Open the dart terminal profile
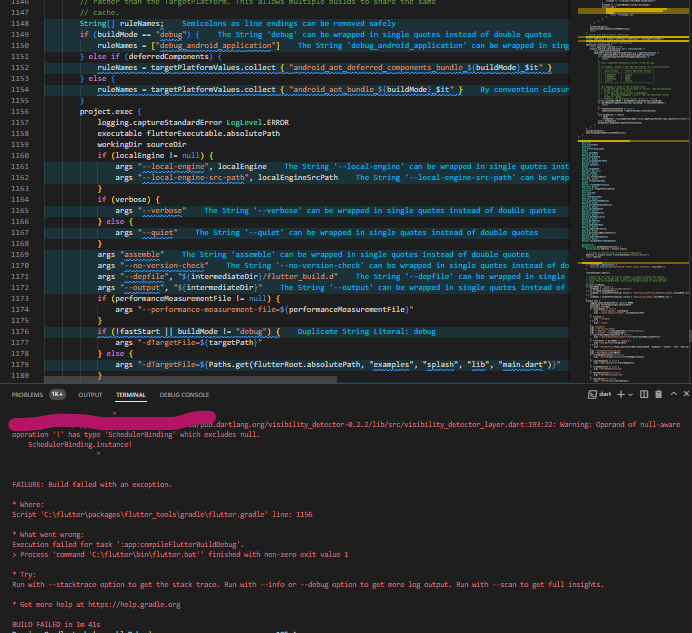 (599, 394)
